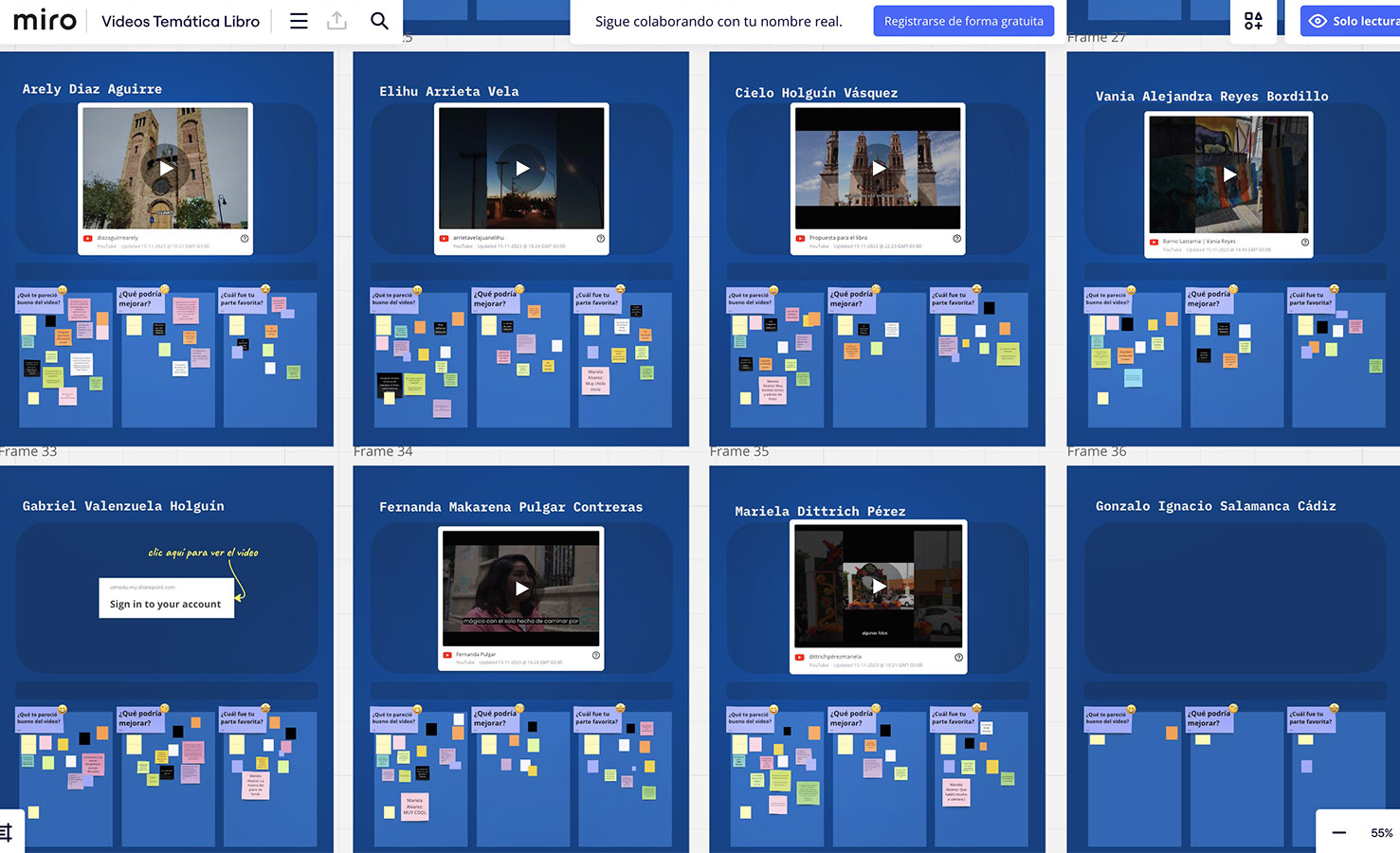The width and height of the screenshot is (1400, 853).
Task: Open the 55% zoom level menu
Action: click(1381, 833)
